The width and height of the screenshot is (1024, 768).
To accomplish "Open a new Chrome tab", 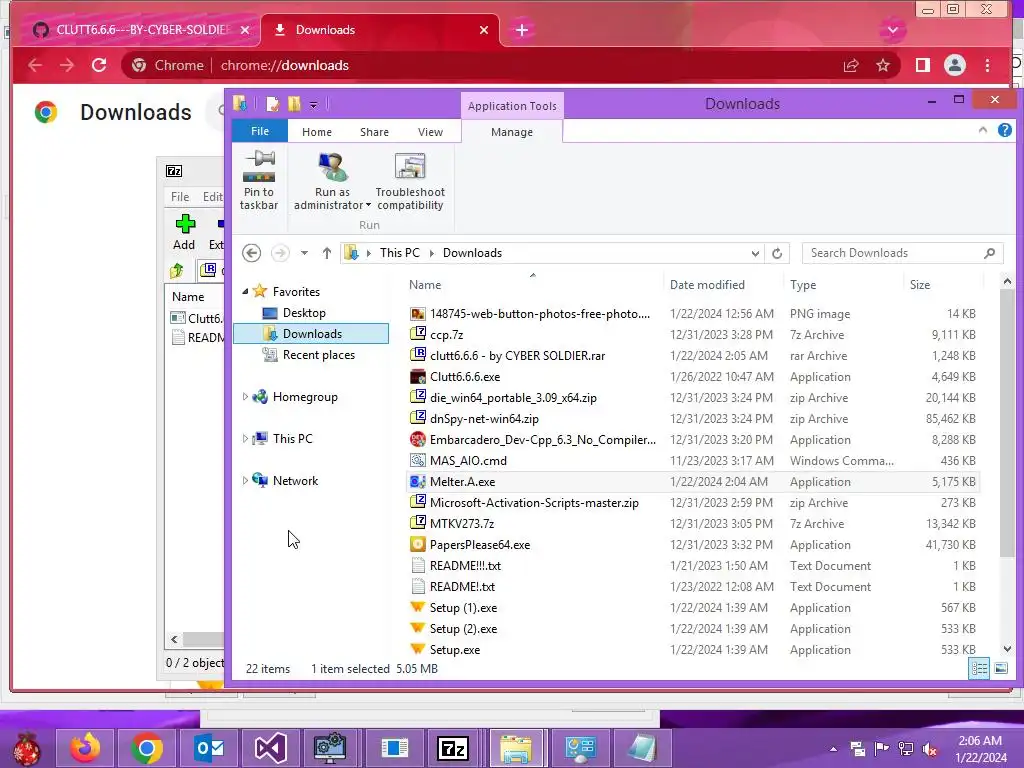I will (522, 30).
